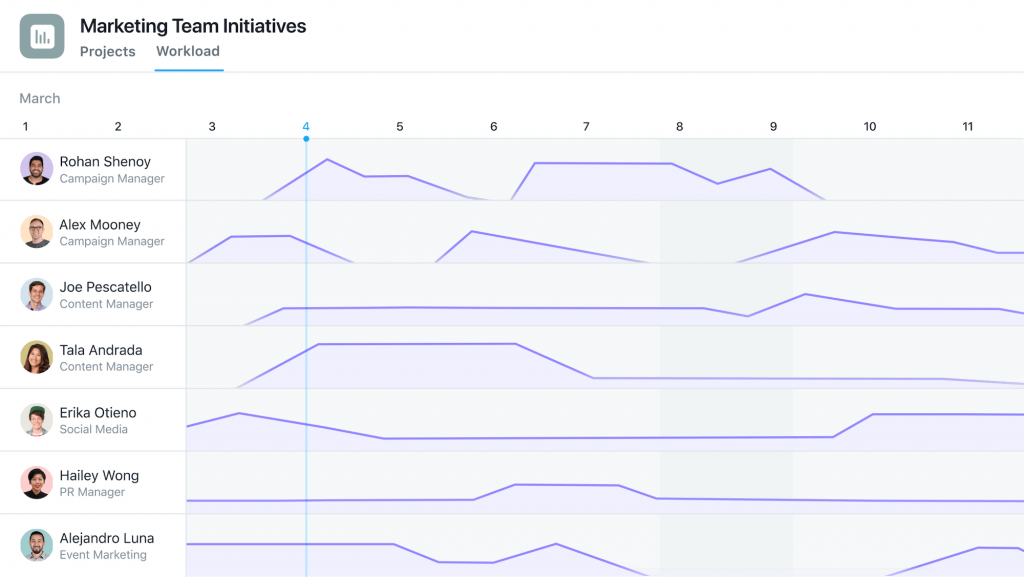This screenshot has width=1024, height=577.
Task: Select Erika Otieno's avatar
Action: (36, 420)
